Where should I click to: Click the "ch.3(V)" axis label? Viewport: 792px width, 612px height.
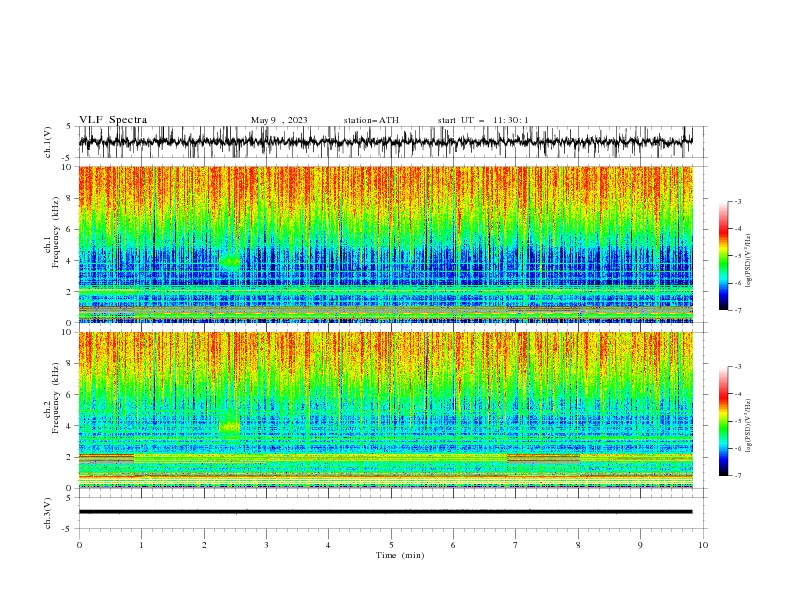point(48,513)
